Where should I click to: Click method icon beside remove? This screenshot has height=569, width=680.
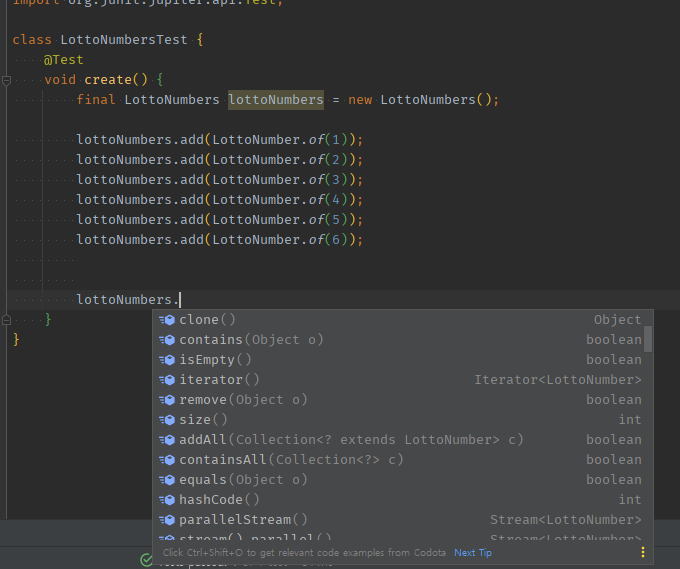click(x=167, y=399)
